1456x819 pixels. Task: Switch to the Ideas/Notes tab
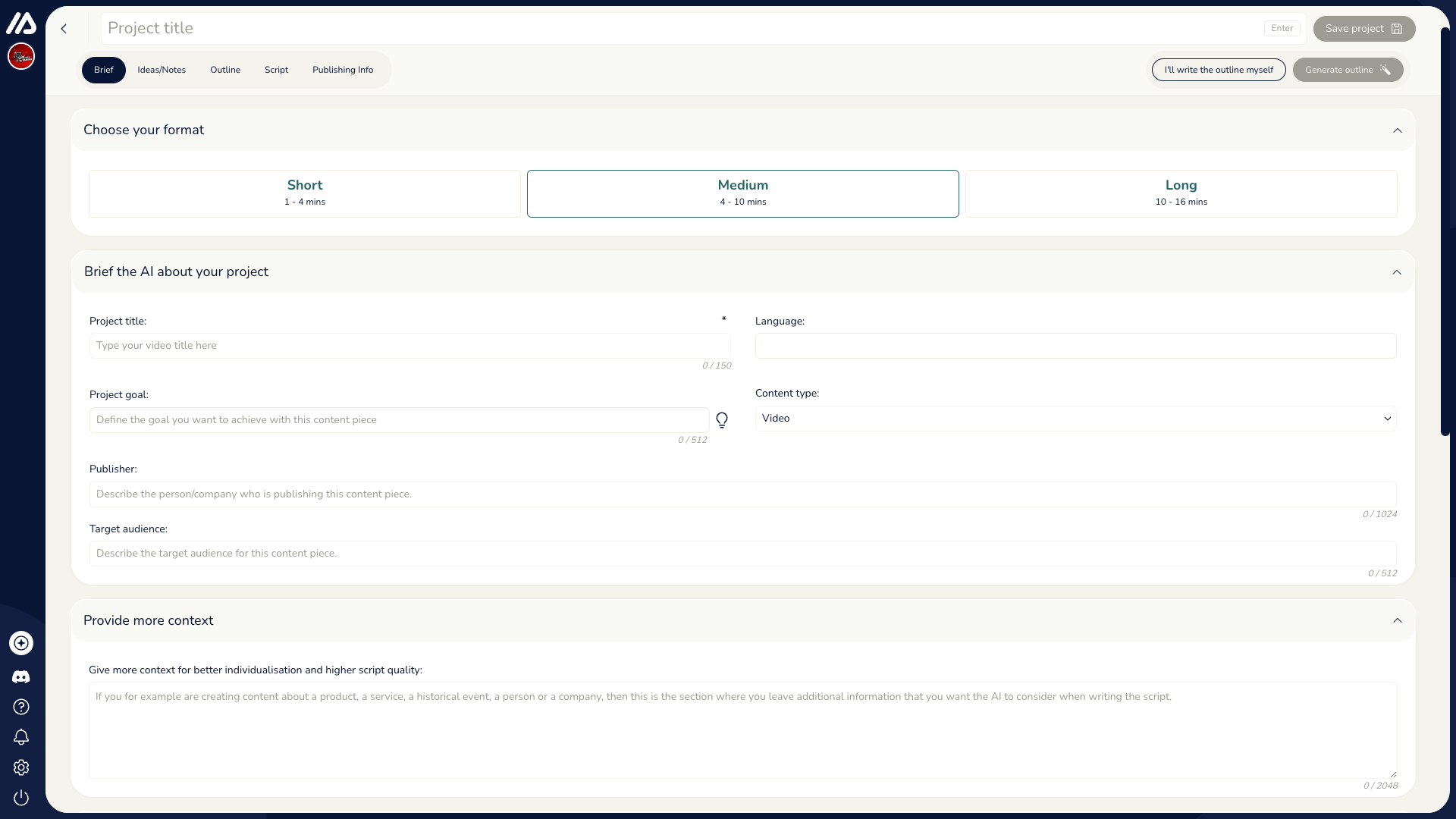tap(161, 69)
